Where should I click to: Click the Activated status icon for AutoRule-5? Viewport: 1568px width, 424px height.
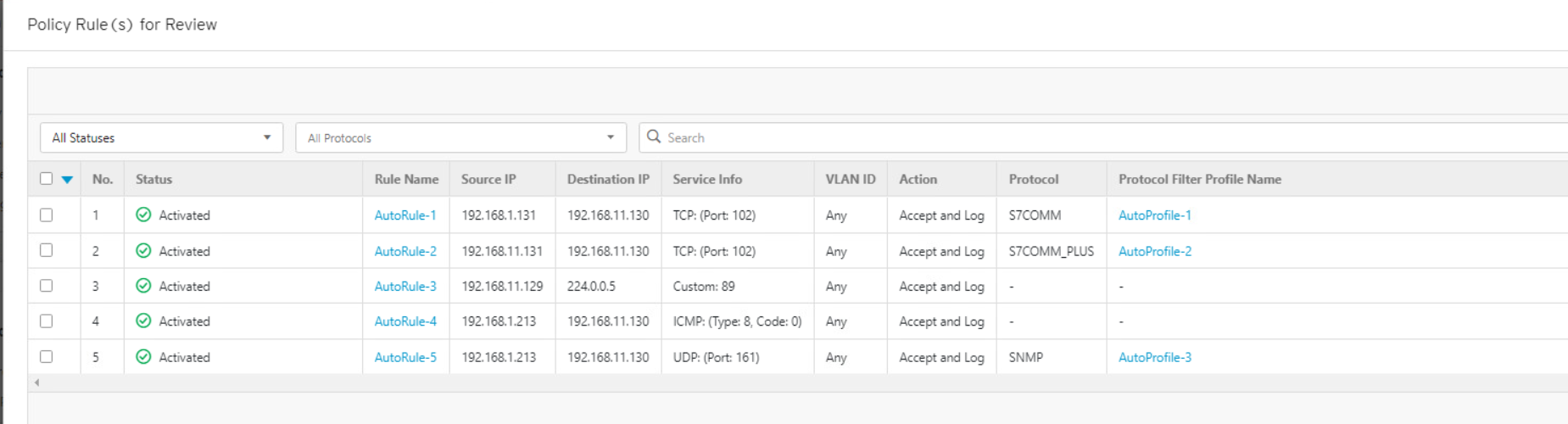tap(143, 357)
